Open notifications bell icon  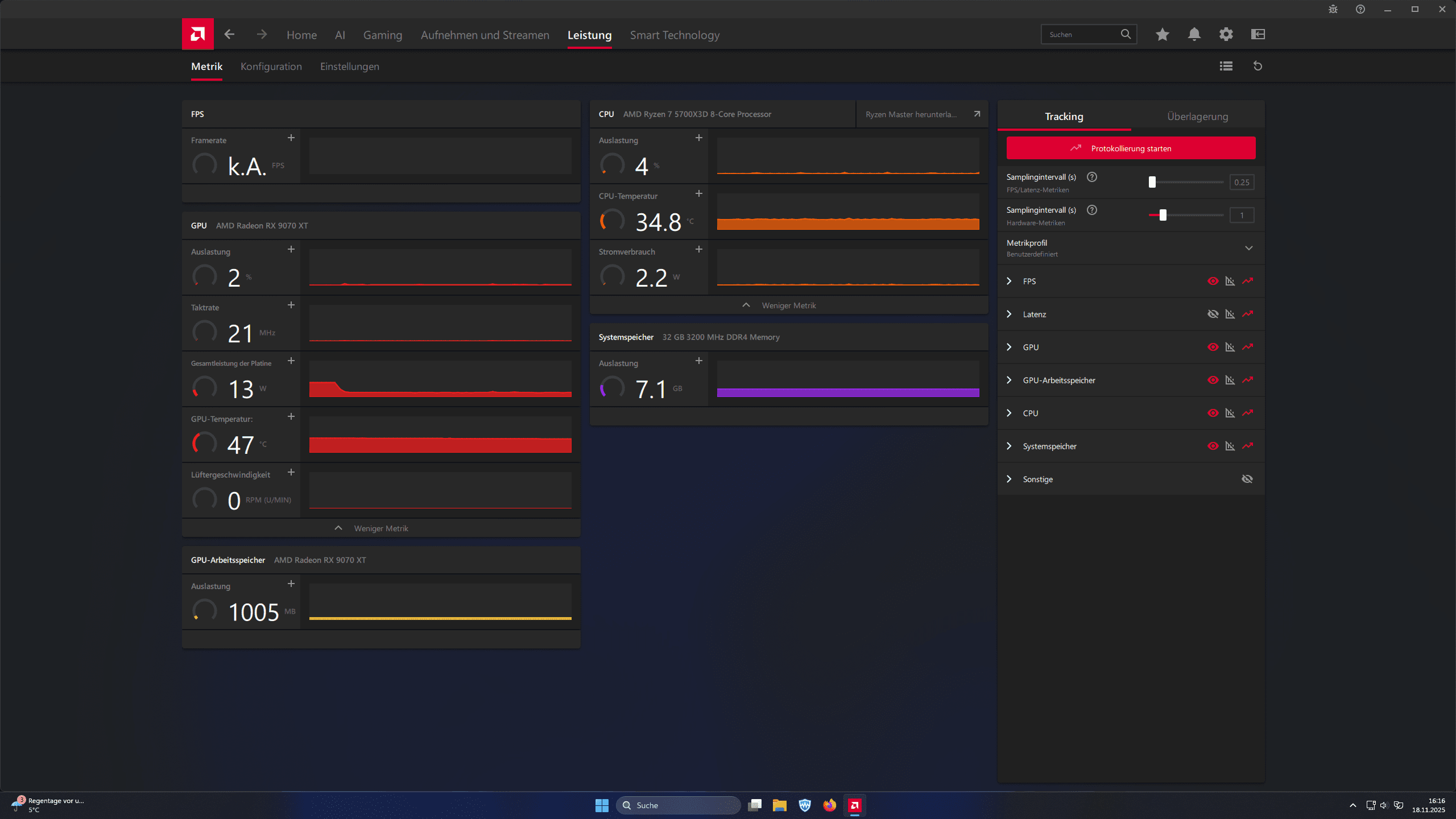tap(1194, 34)
